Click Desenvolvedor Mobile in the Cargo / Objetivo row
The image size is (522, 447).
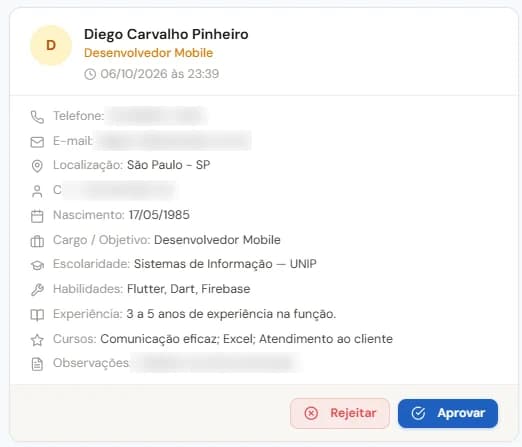(217, 240)
